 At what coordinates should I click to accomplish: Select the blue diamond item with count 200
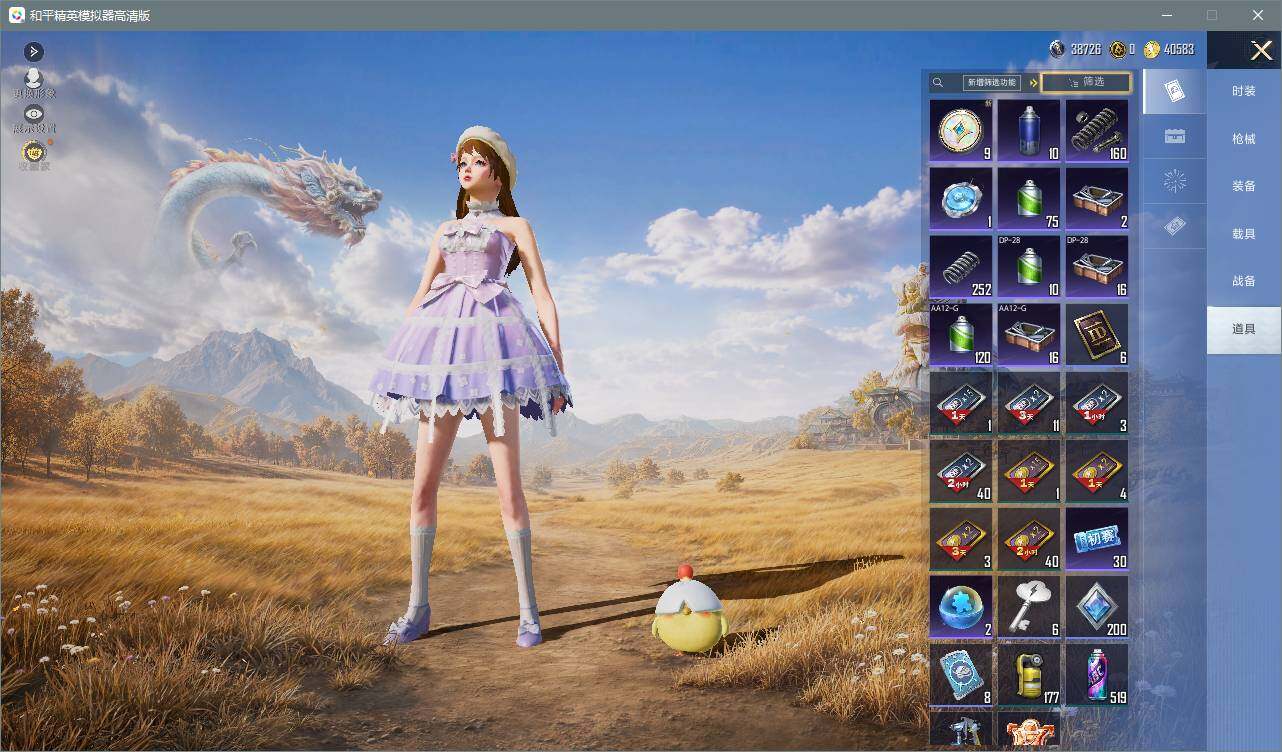(x=1097, y=607)
